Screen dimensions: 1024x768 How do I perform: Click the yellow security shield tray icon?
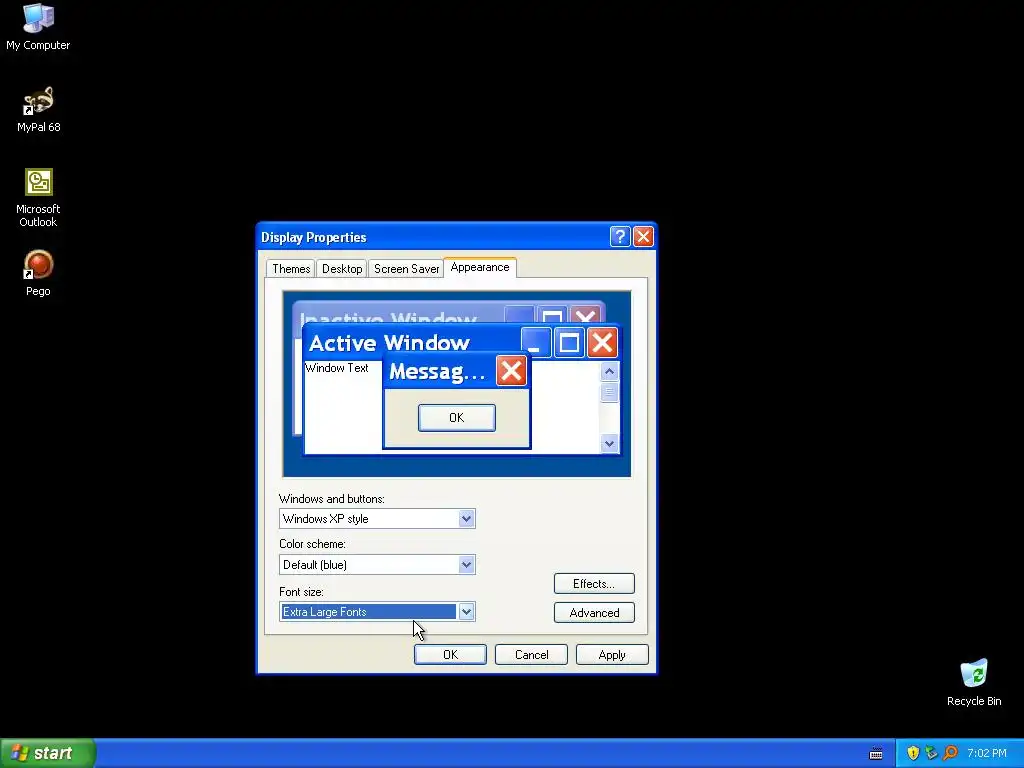coord(913,753)
